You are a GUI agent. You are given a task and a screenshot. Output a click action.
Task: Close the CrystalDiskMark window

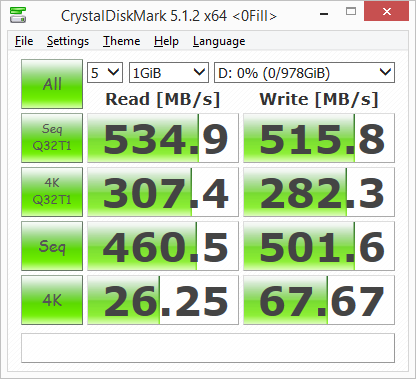pyautogui.click(x=386, y=12)
